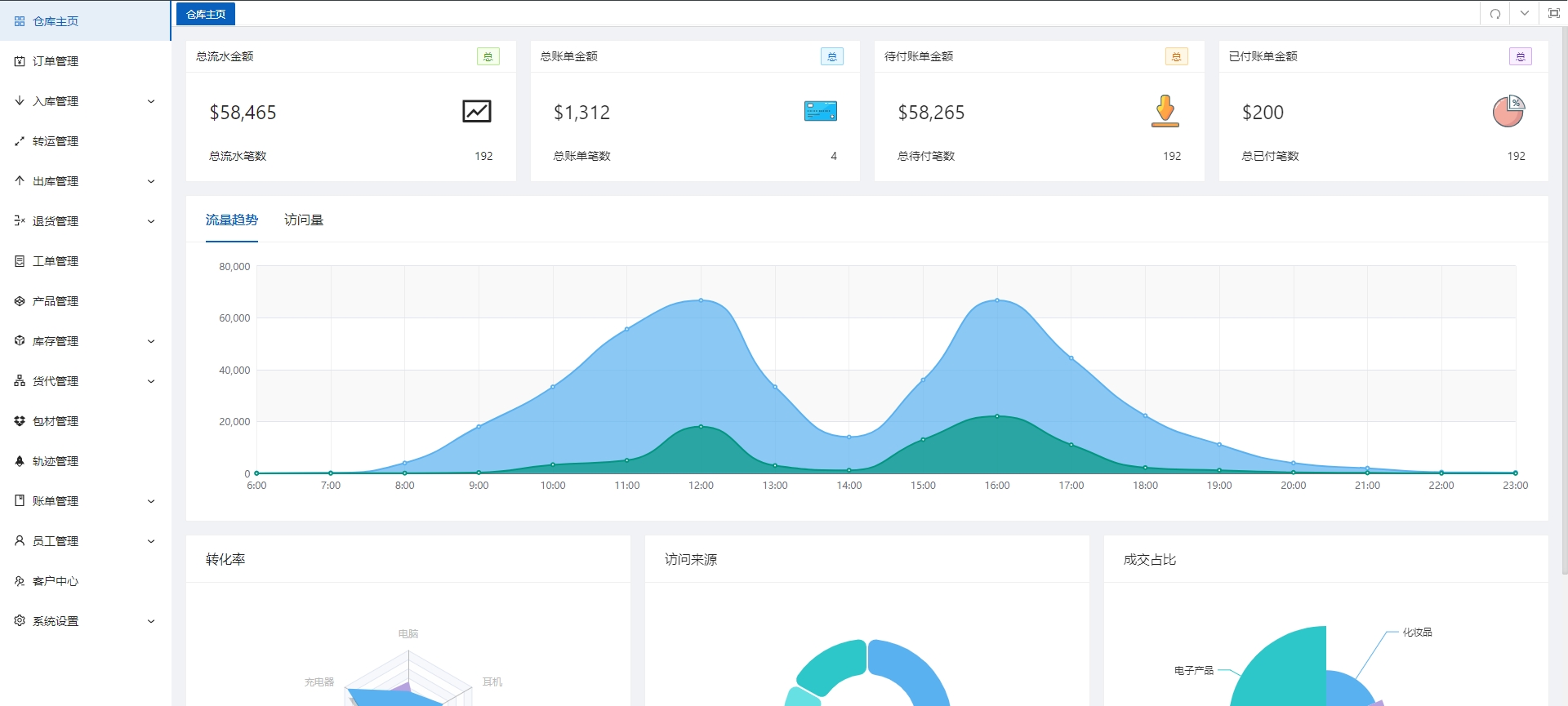The height and width of the screenshot is (706, 1568).
Task: Click the 转运管理 sidebar icon
Action: [20, 141]
